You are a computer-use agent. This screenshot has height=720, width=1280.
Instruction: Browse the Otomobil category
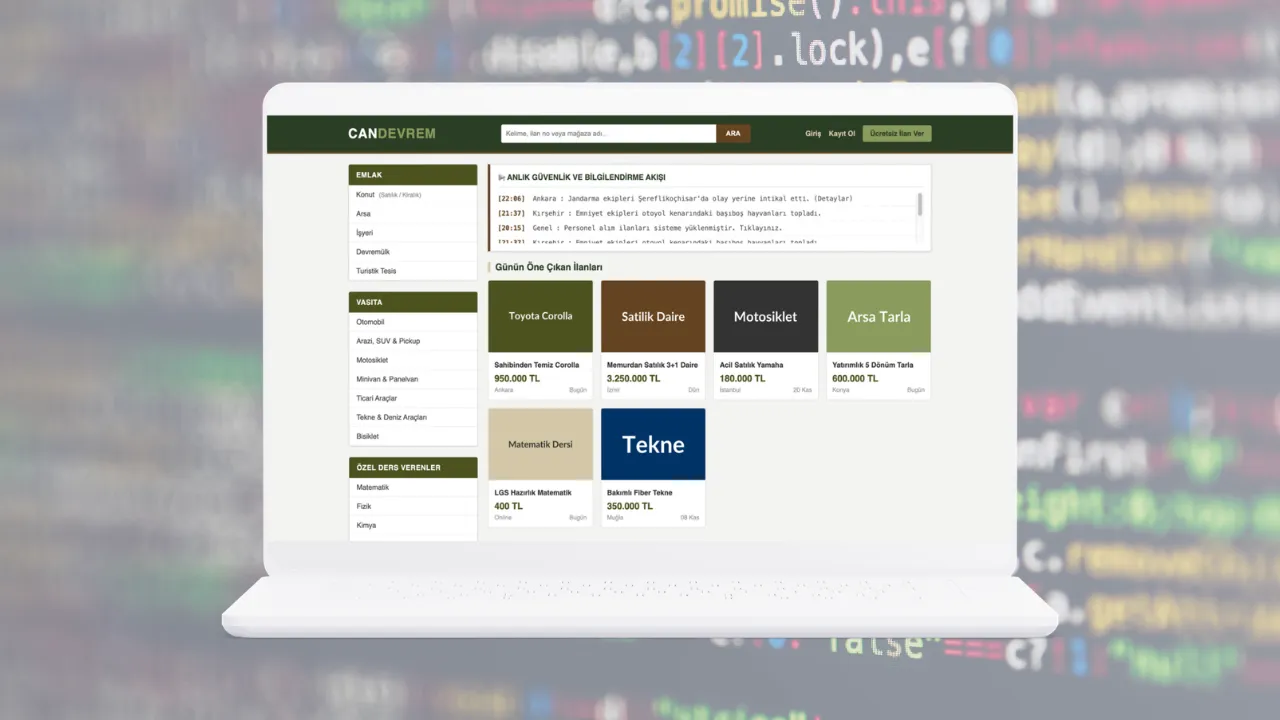pyautogui.click(x=413, y=322)
